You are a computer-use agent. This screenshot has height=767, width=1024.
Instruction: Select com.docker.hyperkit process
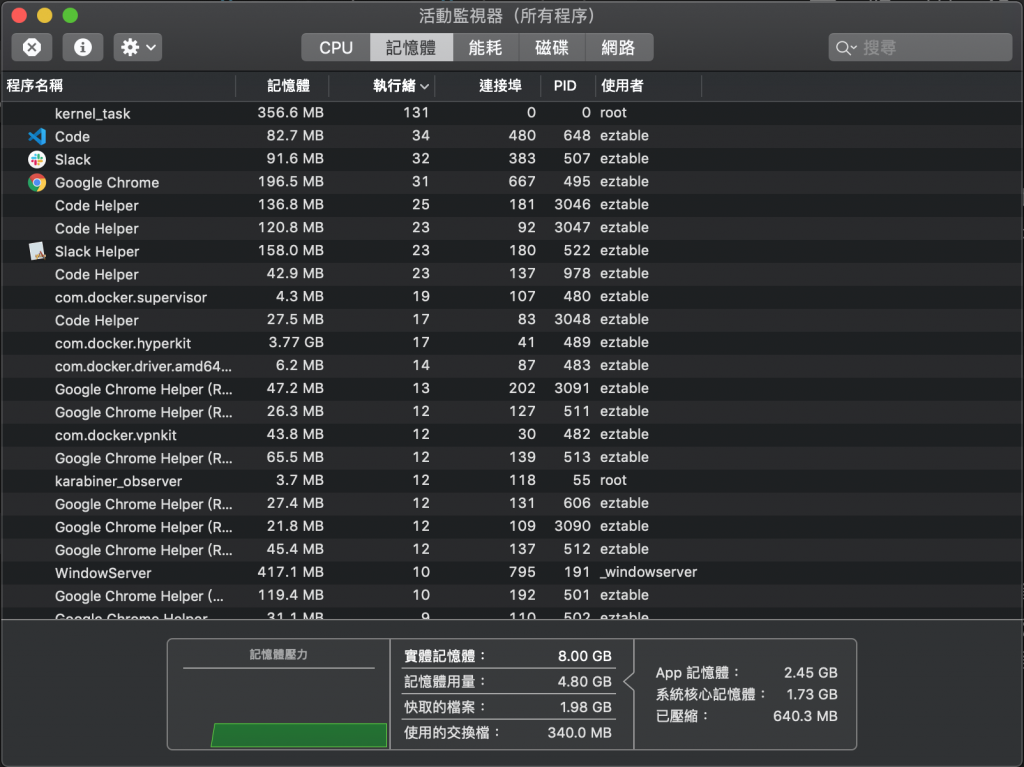(x=512, y=342)
